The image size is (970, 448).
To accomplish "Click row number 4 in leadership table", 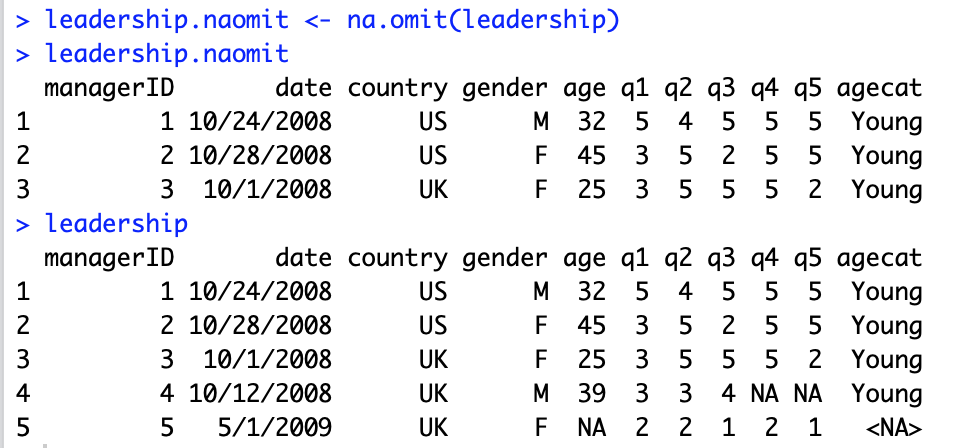I will 23,394.
